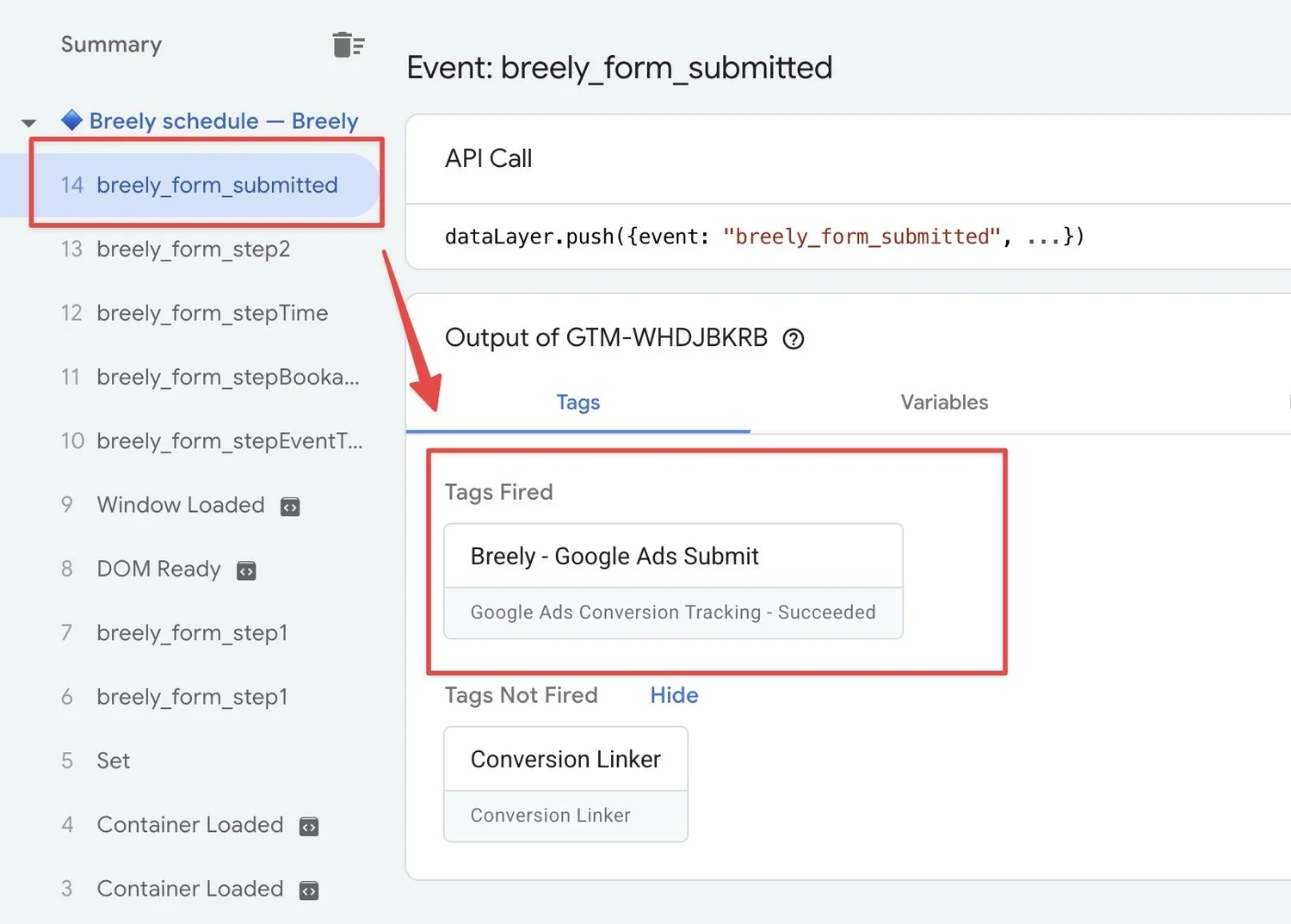Screen dimensions: 1291x924
Task: Collapse the Breely schedule event tree
Action: click(x=29, y=123)
